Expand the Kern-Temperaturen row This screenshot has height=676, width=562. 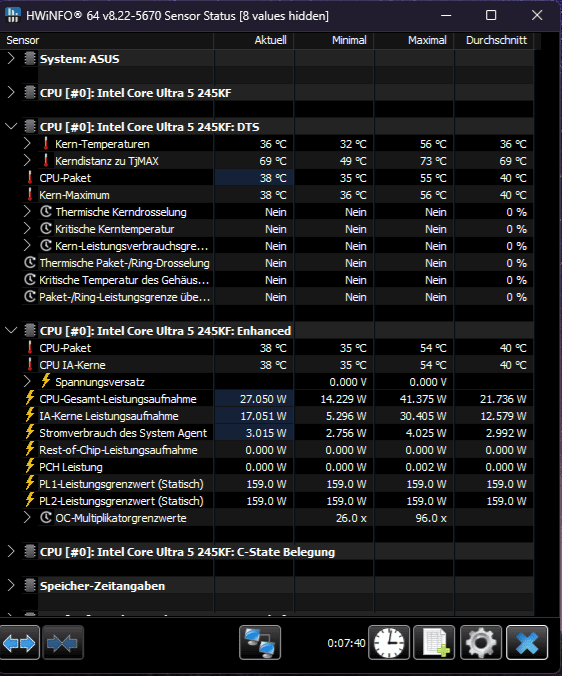tap(27, 143)
